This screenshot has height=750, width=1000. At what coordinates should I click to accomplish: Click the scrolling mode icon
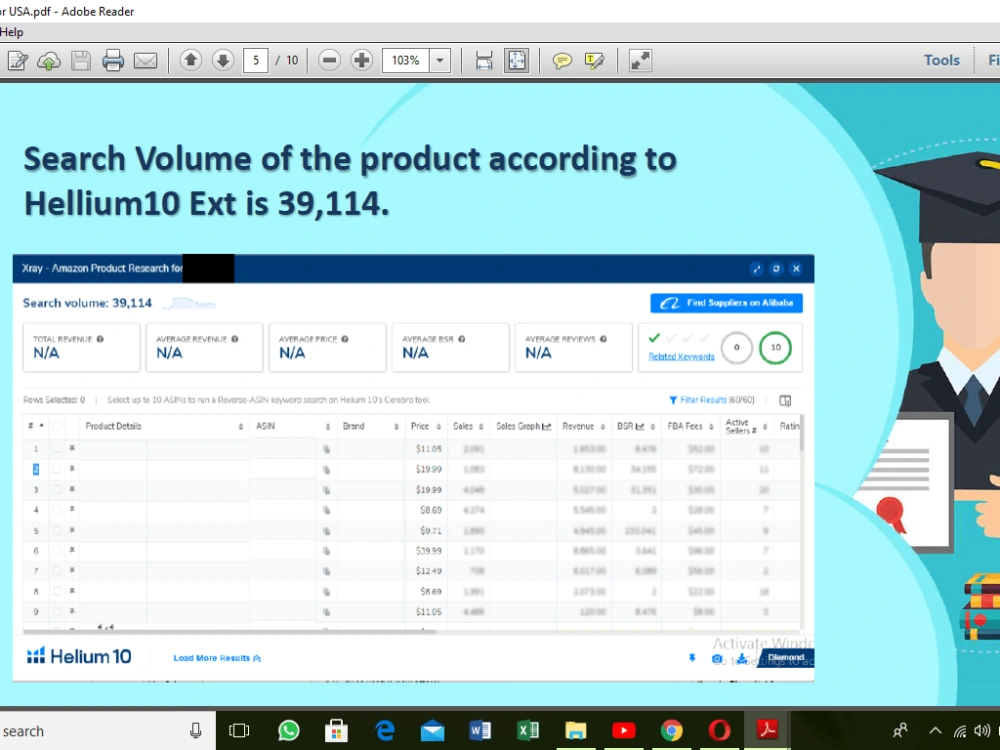(x=484, y=61)
